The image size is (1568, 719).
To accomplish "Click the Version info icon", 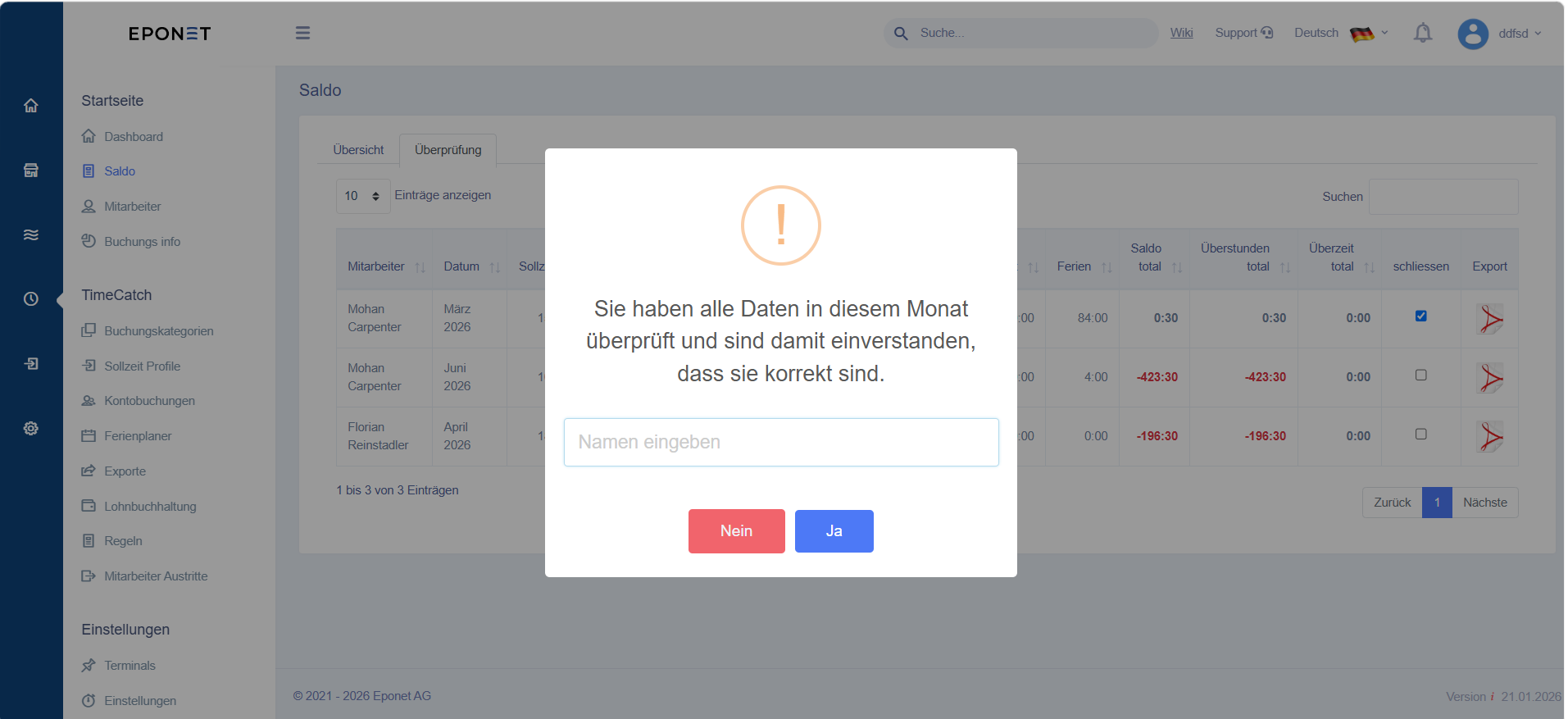I will pos(1492,697).
